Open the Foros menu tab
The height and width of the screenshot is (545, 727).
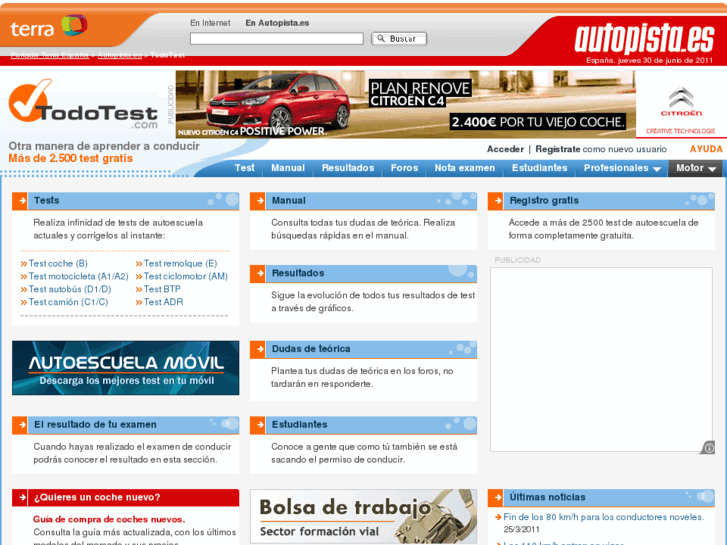[x=404, y=168]
